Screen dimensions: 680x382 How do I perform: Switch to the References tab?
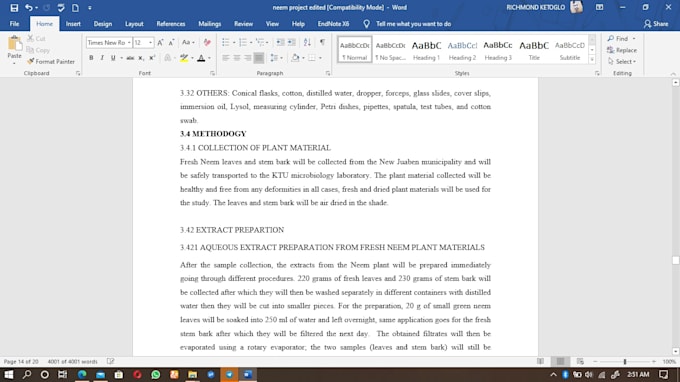tap(171, 24)
